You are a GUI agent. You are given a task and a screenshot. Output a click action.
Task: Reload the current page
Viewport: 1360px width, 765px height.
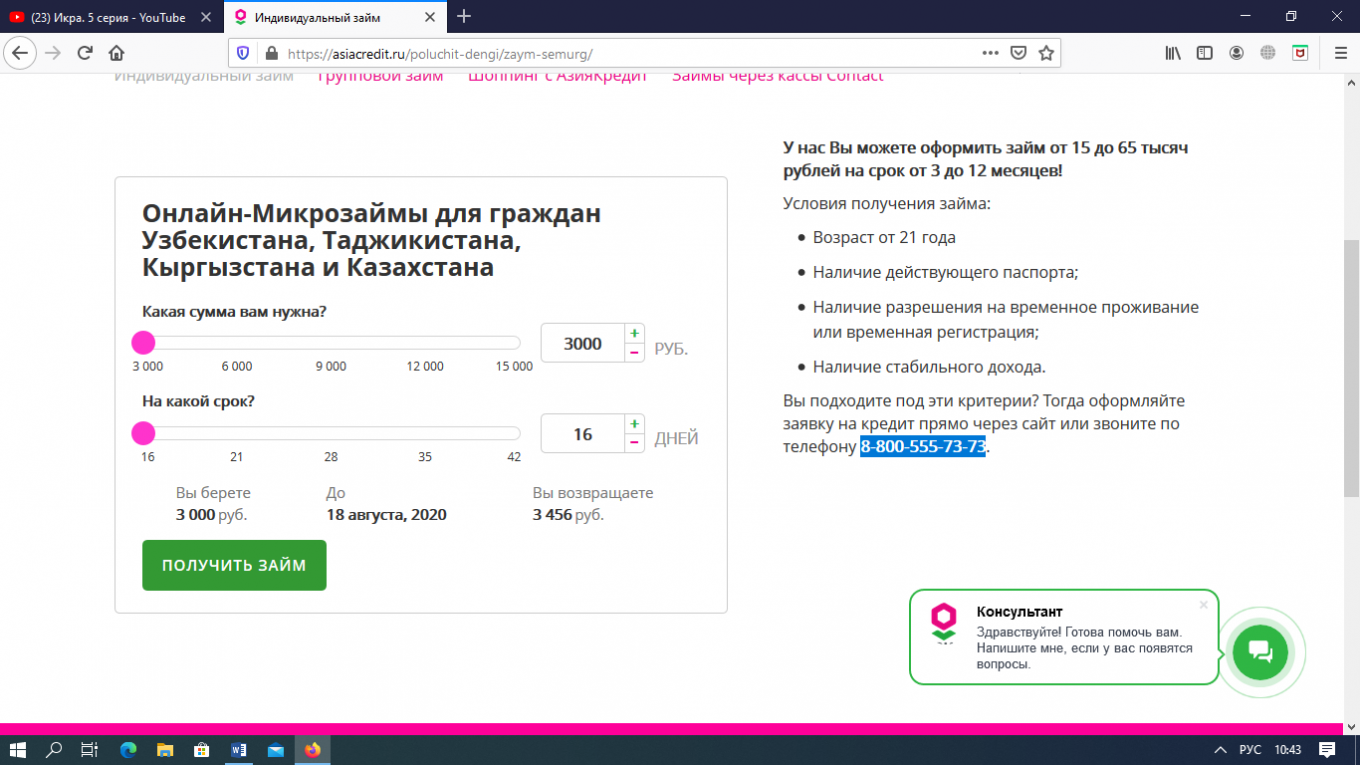click(x=85, y=53)
